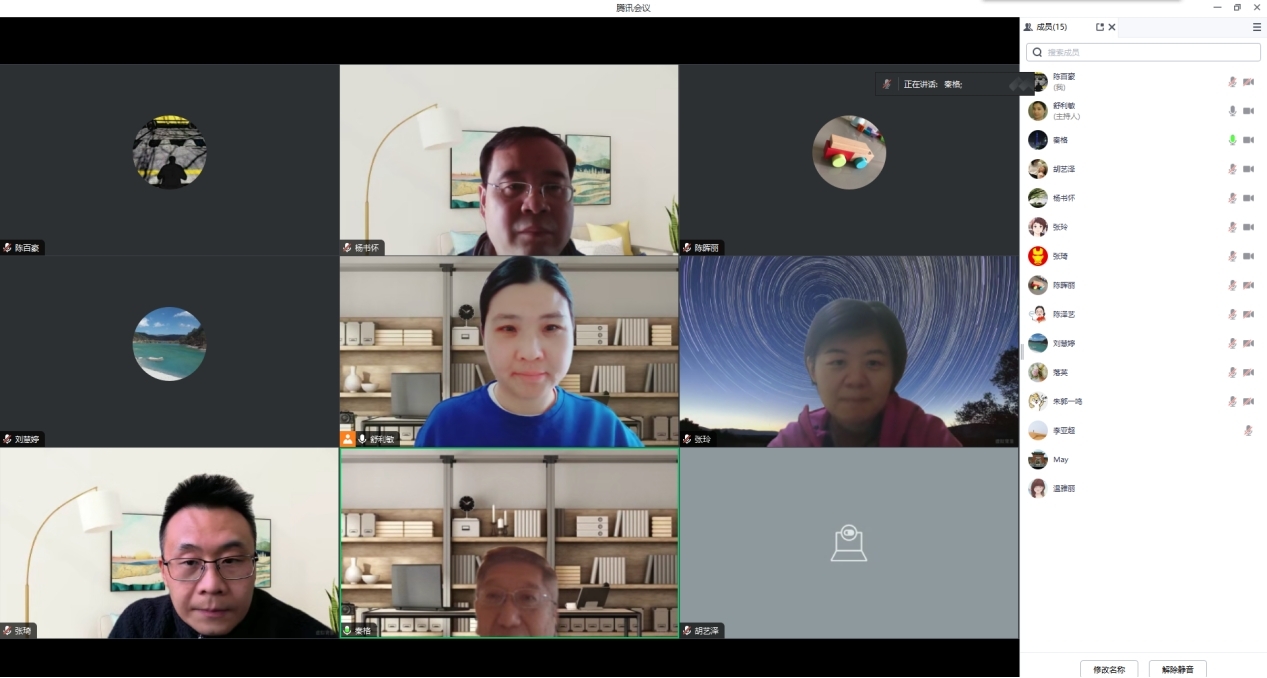Select member May in the list
Viewport: 1267px width, 678px height.
tap(1060, 460)
